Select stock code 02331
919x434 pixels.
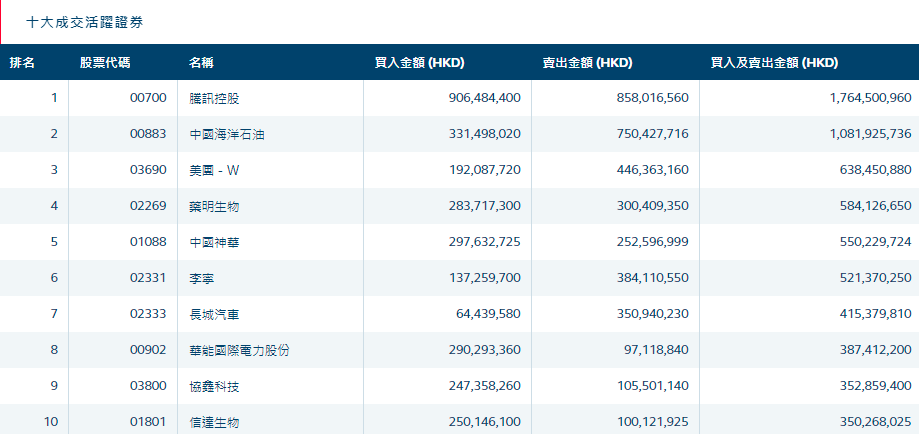click(148, 278)
